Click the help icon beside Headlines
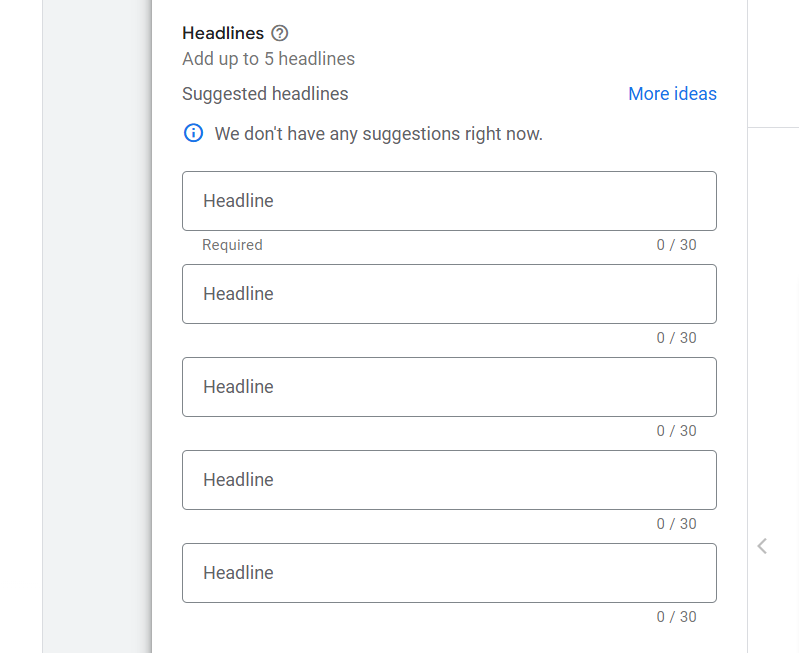 (280, 34)
